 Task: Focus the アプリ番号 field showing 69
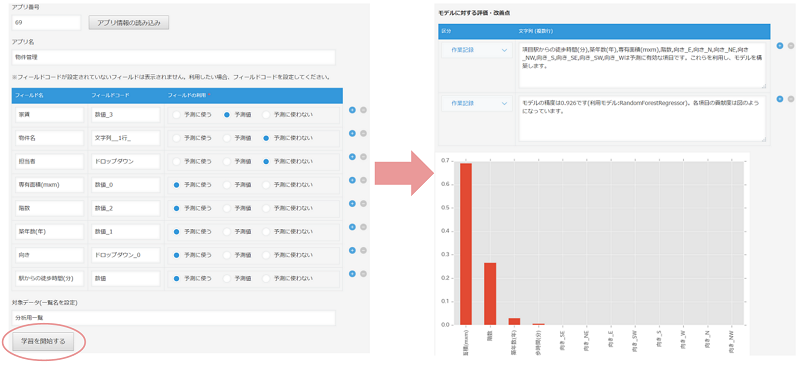pos(46,22)
